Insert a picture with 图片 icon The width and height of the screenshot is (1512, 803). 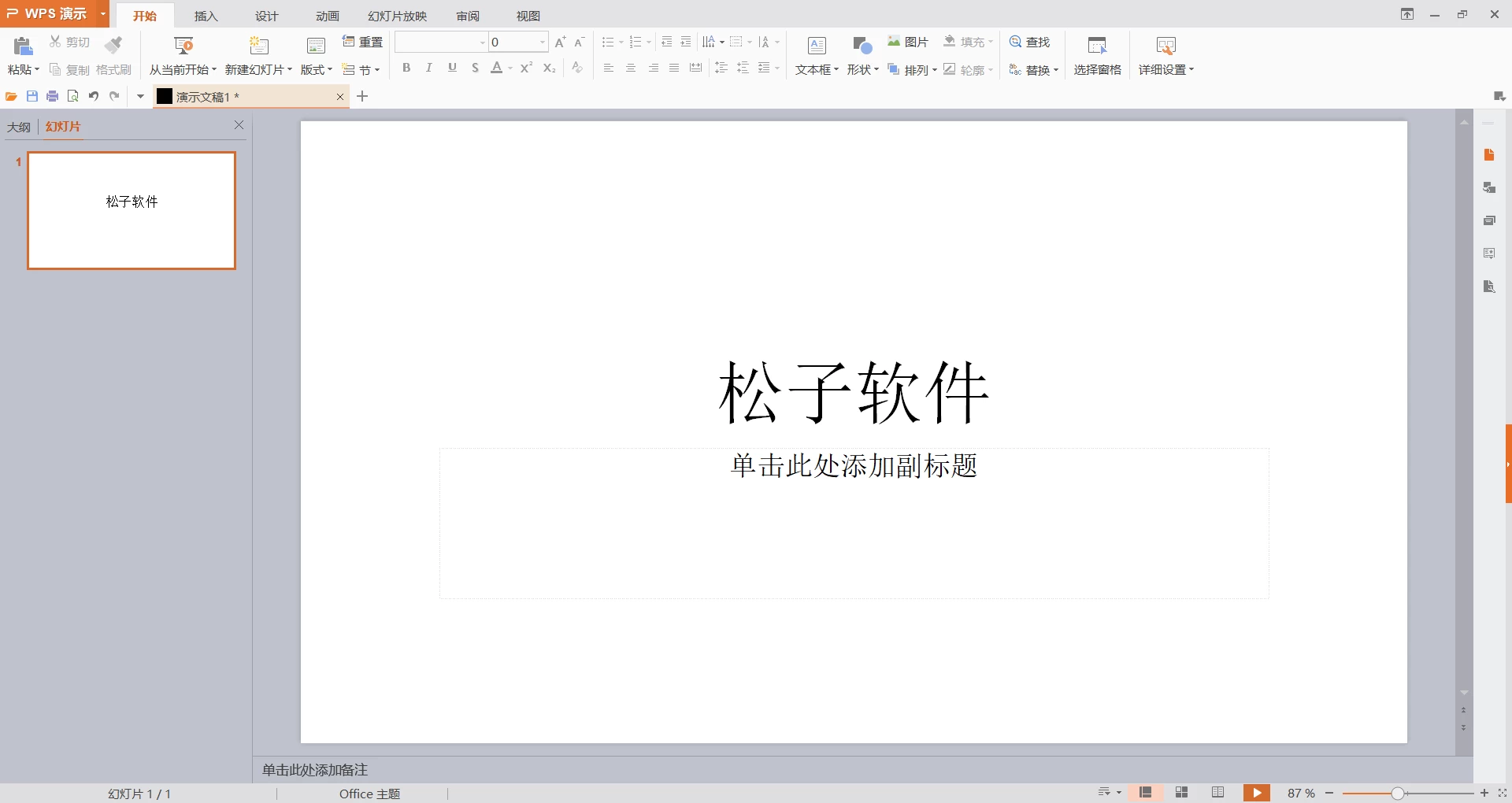pos(908,42)
